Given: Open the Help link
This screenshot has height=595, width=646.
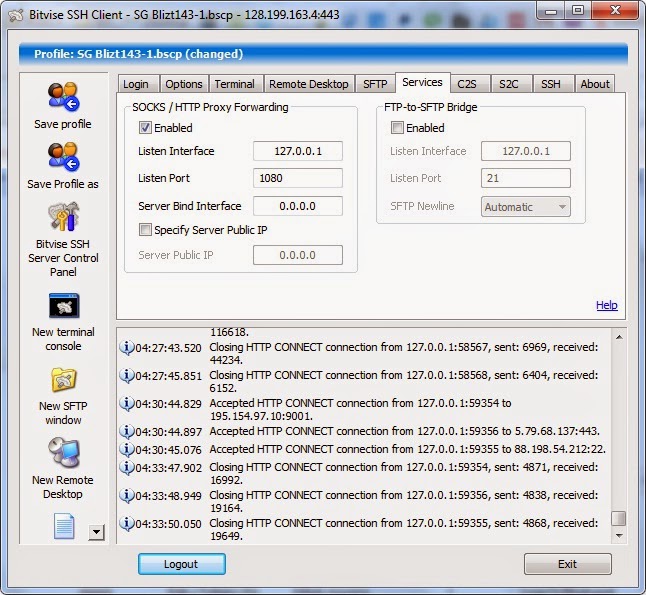Looking at the screenshot, I should [x=607, y=305].
